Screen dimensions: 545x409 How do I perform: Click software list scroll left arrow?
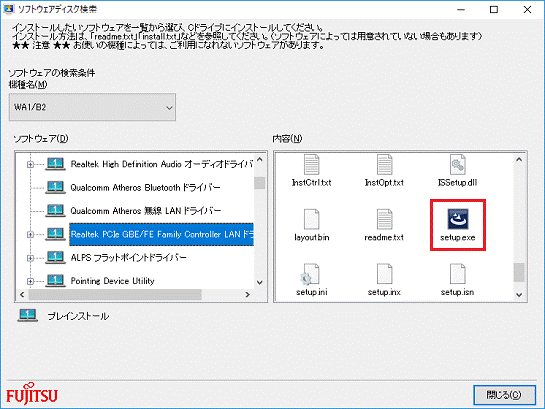pos(22,295)
